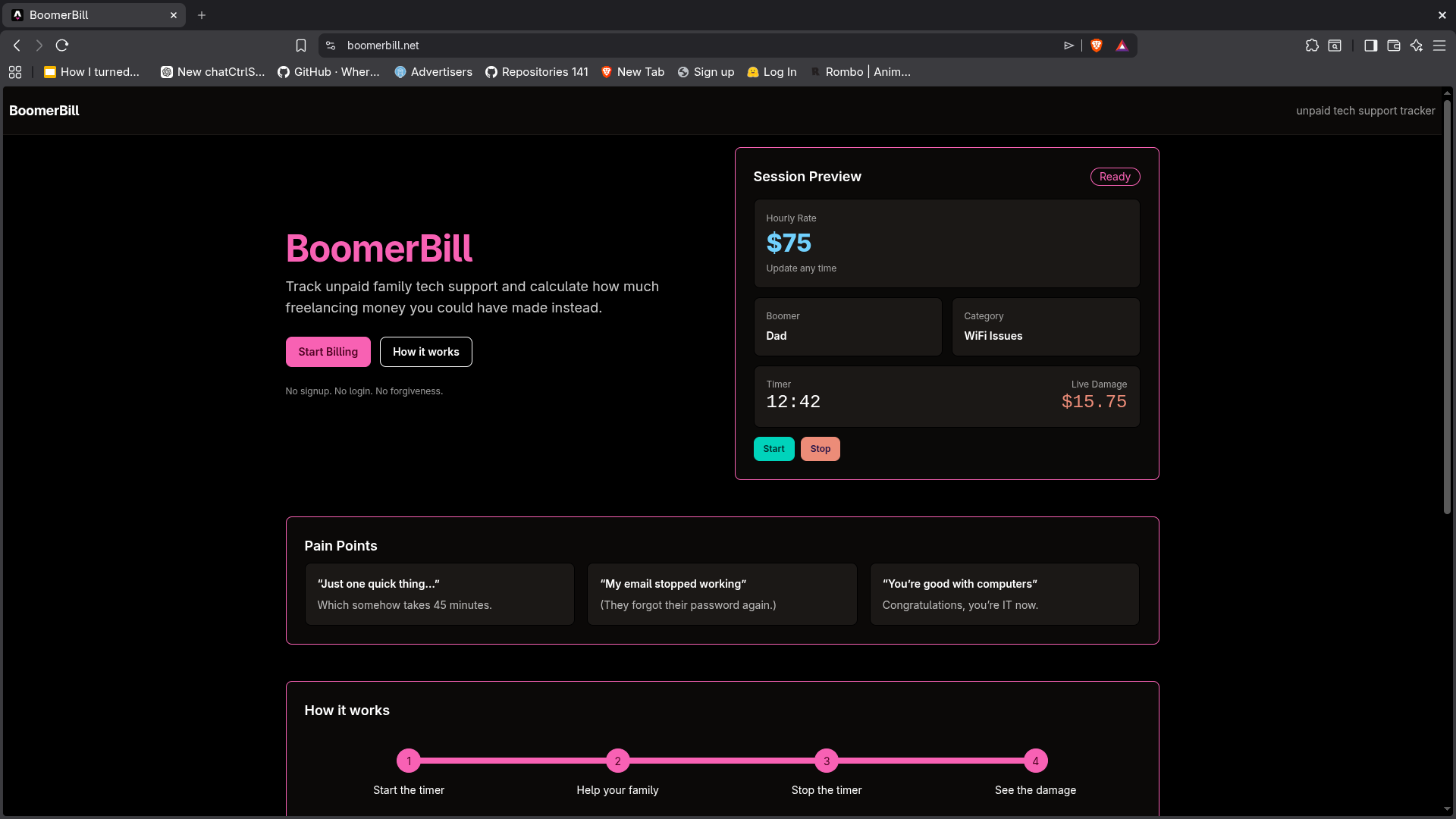The width and height of the screenshot is (1456, 819).
Task: Open the hamburger menu
Action: coord(1439,45)
